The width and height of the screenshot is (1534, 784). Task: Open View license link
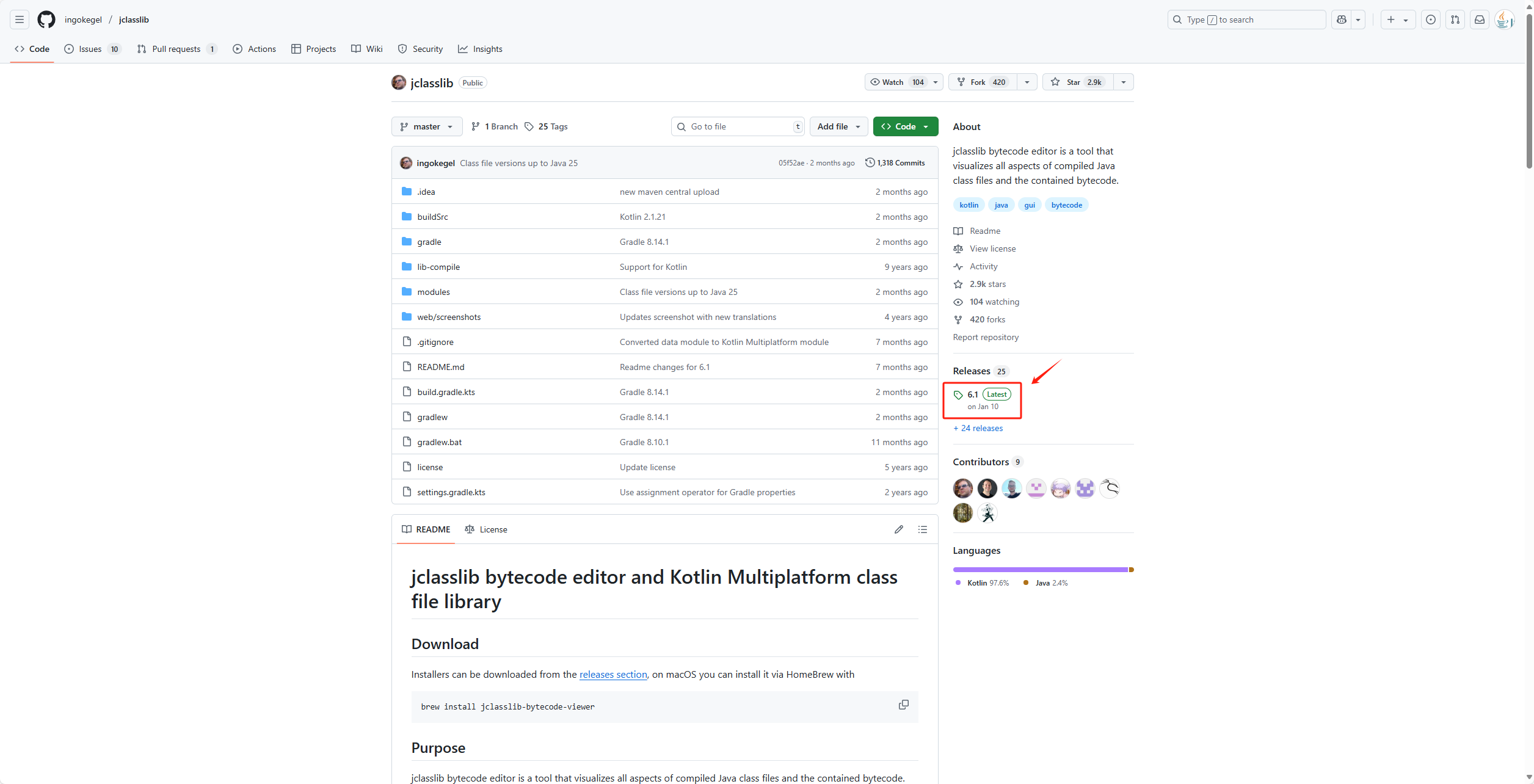[992, 249]
